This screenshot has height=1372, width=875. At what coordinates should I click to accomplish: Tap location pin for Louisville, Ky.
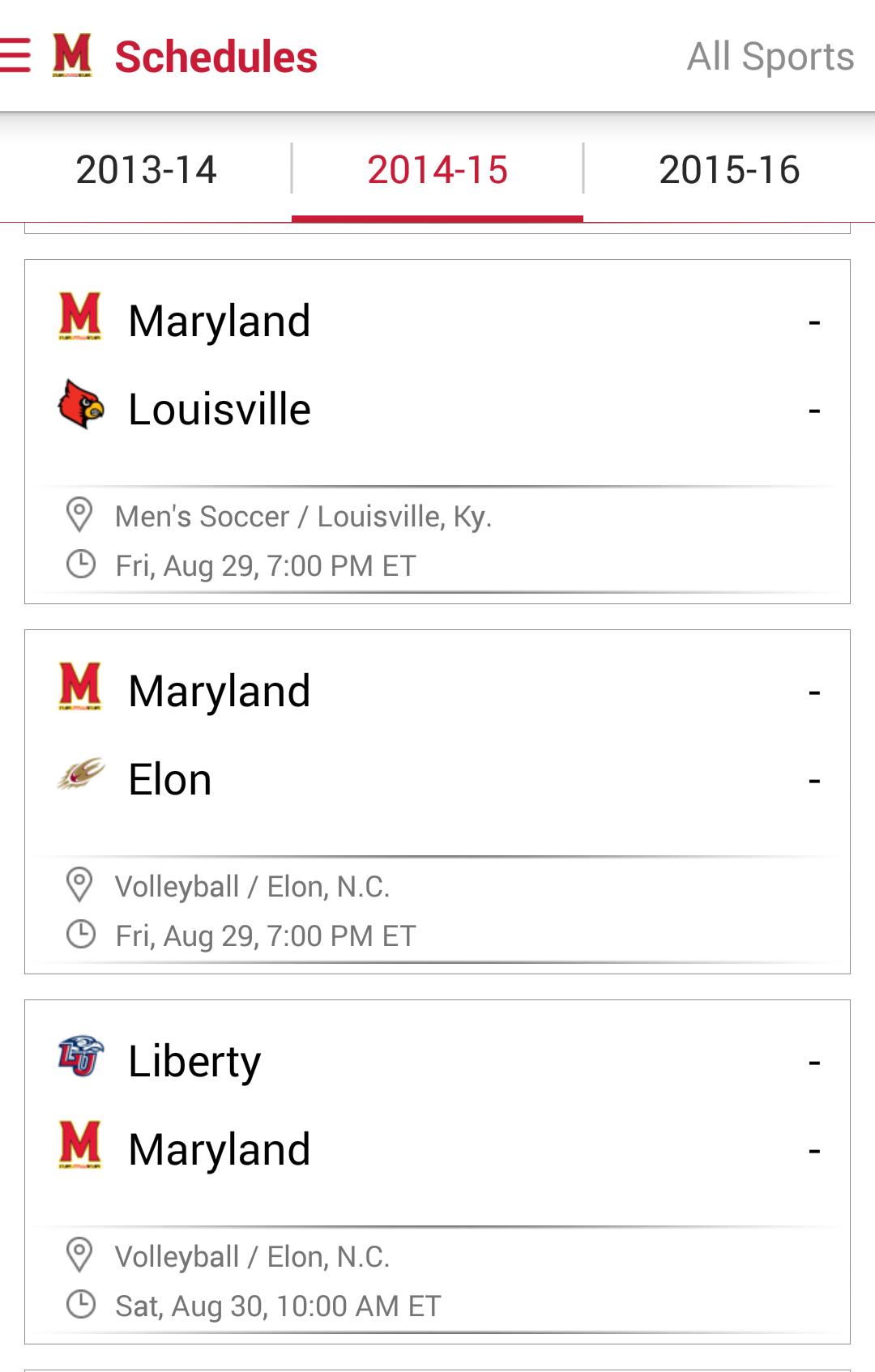79,515
